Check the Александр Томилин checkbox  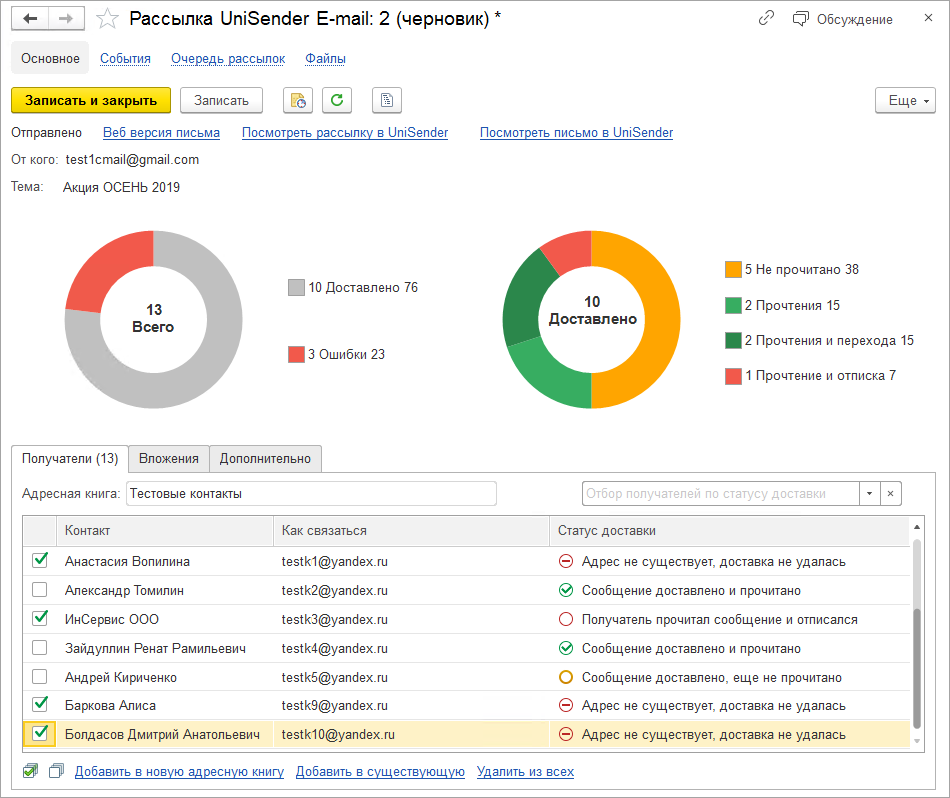coord(40,590)
